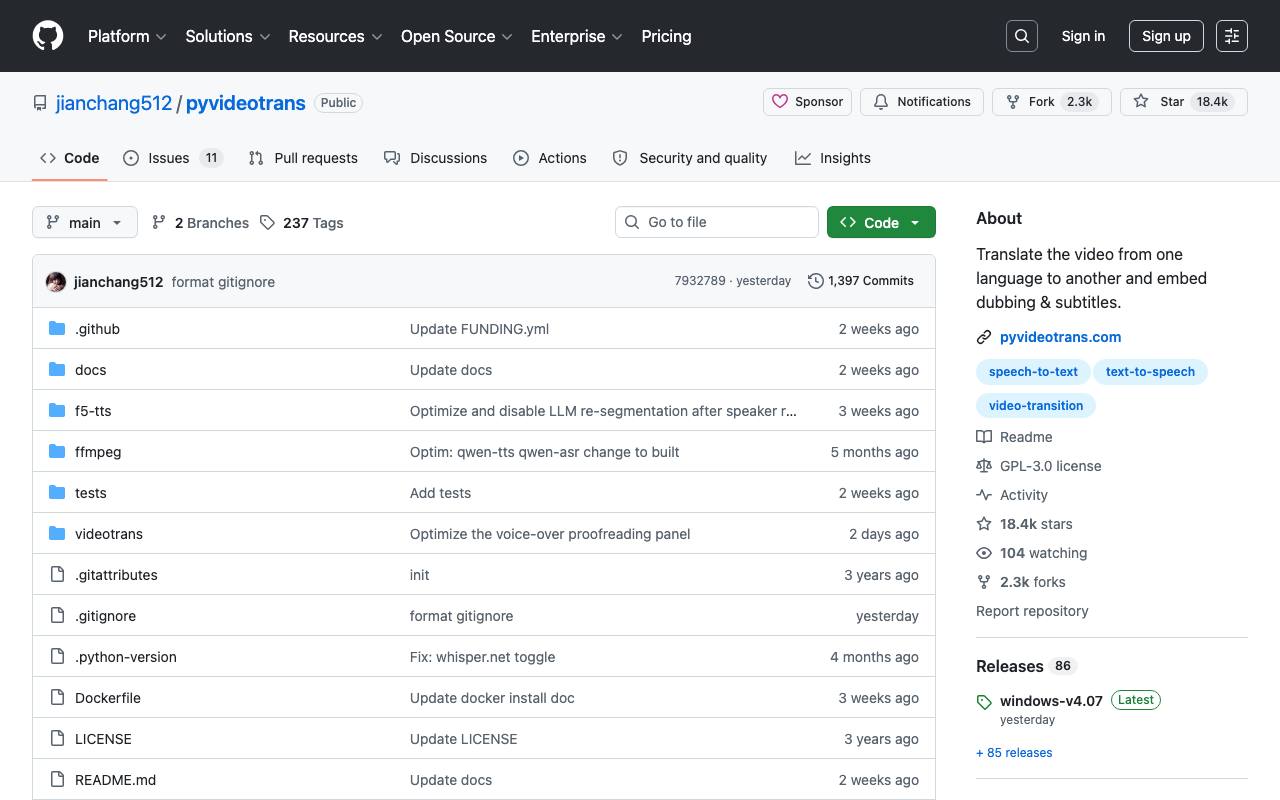Open the main branch selector dropdown
This screenshot has height=800, width=1280.
point(84,222)
